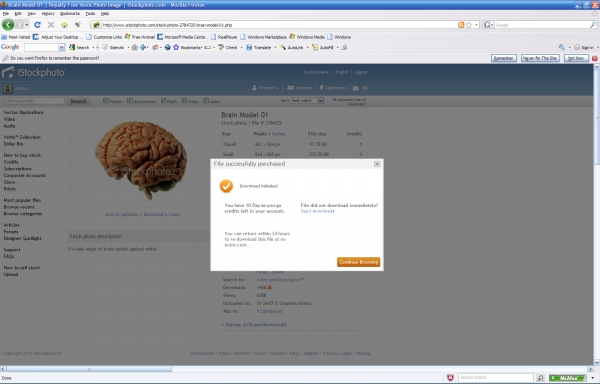Open the History menu
This screenshot has height=384, width=600.
click(x=48, y=13)
